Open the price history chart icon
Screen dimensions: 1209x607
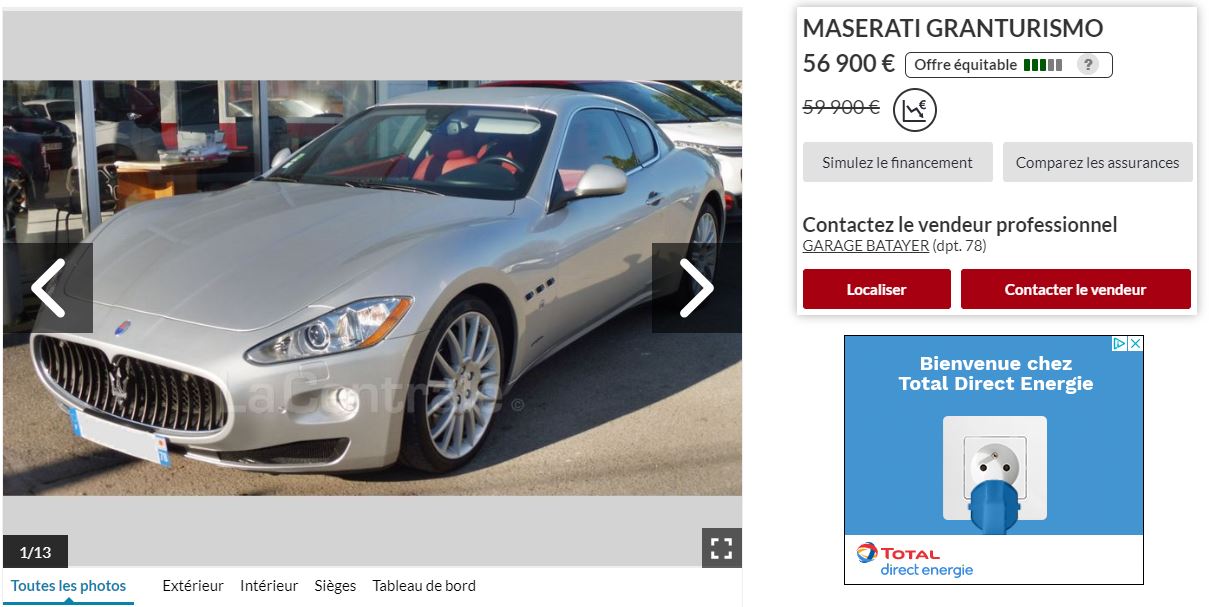click(915, 110)
